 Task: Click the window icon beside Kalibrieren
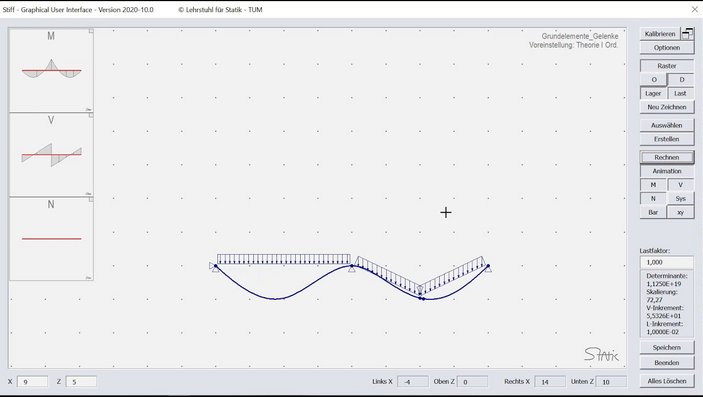pos(687,34)
